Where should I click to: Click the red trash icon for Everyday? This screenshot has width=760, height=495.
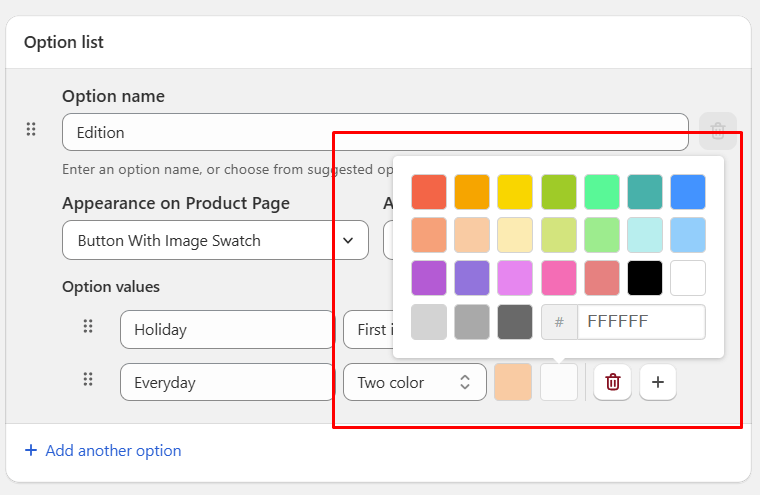(x=613, y=382)
